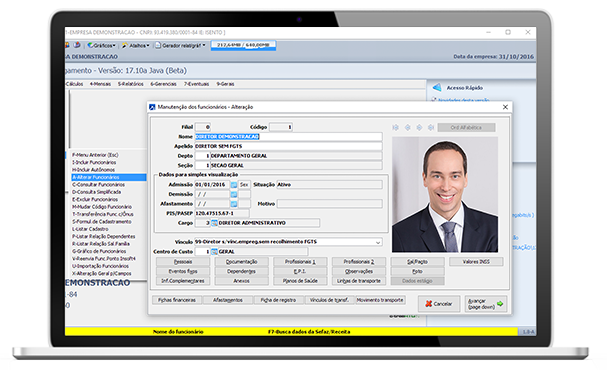Click the Centro de Custo lookup icon
Image resolution: width=607 pixels, height=370 pixels.
pos(214,252)
